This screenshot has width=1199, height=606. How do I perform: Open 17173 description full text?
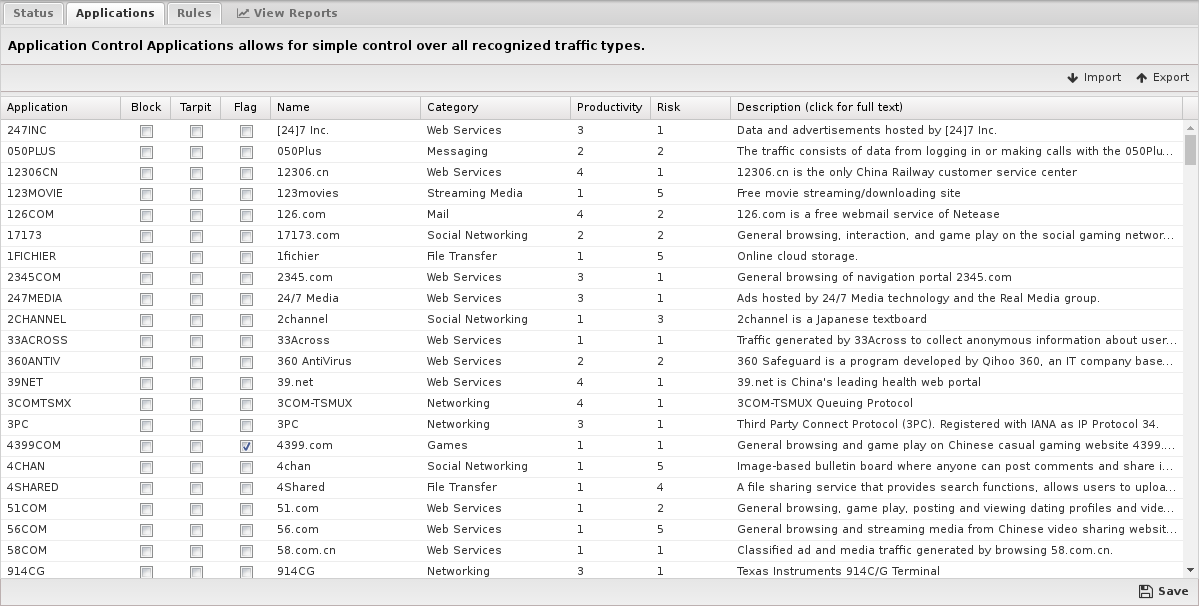955,235
